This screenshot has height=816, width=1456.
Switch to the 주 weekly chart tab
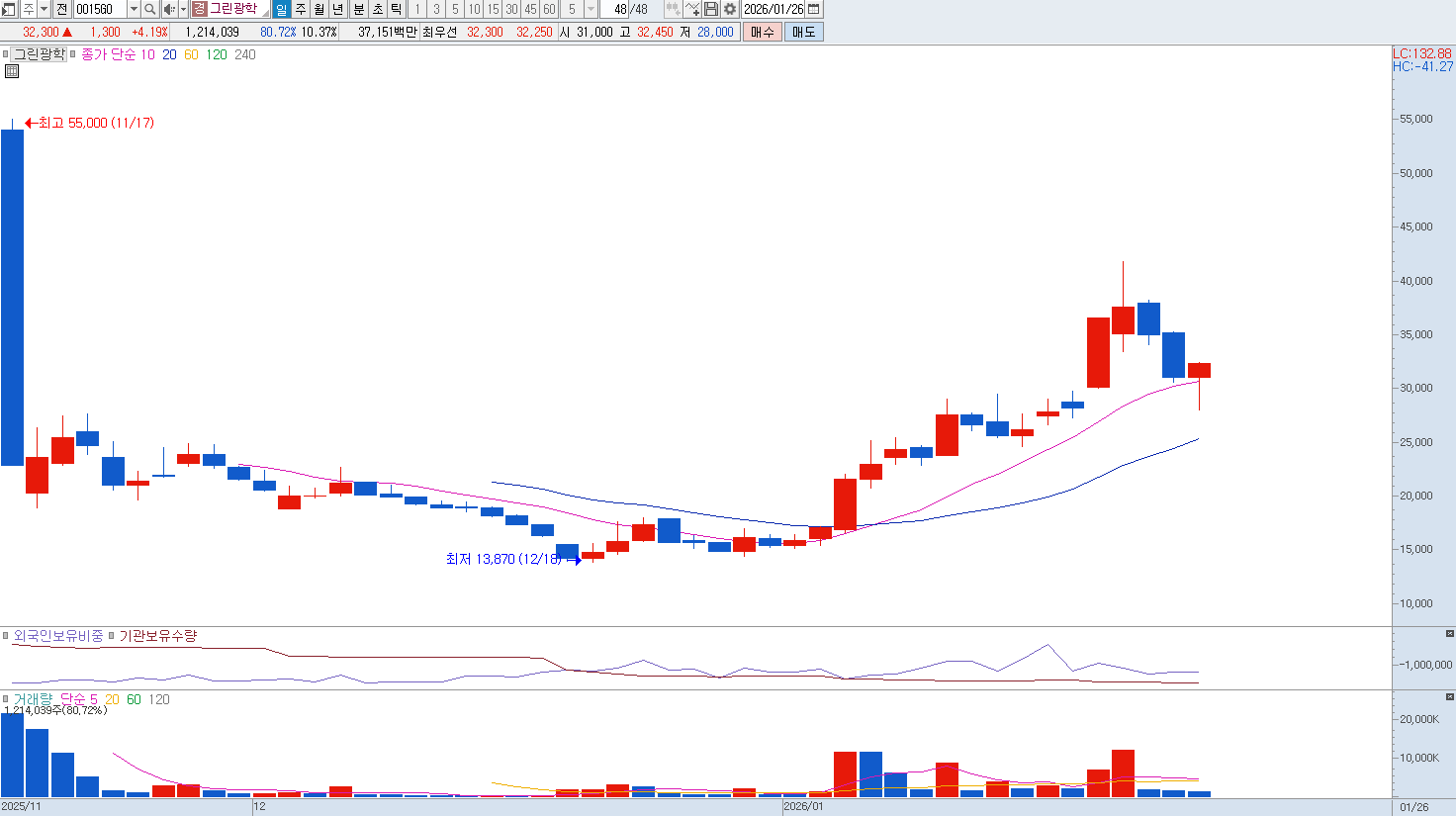[x=301, y=9]
